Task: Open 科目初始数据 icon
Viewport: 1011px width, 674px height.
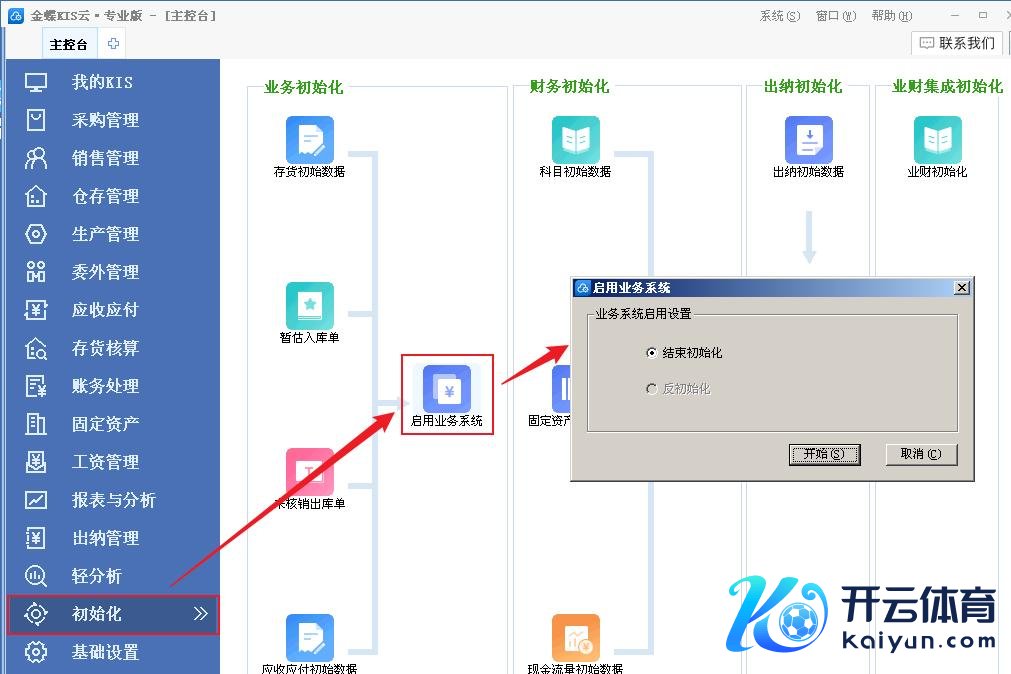Action: click(575, 140)
